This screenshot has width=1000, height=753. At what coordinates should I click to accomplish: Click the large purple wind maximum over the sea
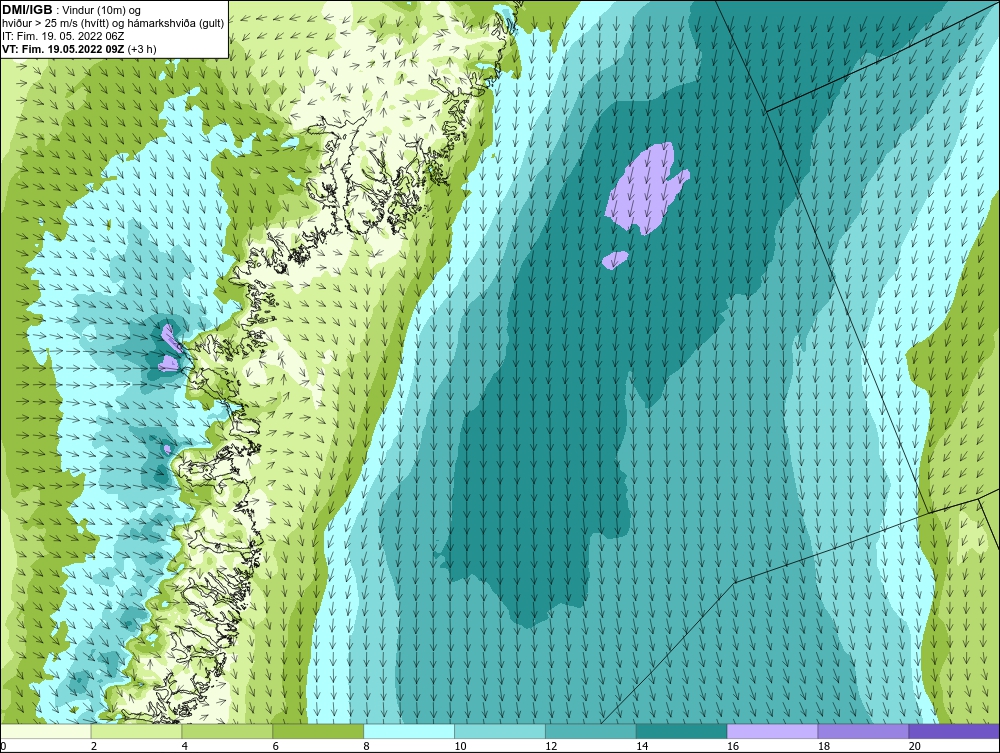(648, 188)
